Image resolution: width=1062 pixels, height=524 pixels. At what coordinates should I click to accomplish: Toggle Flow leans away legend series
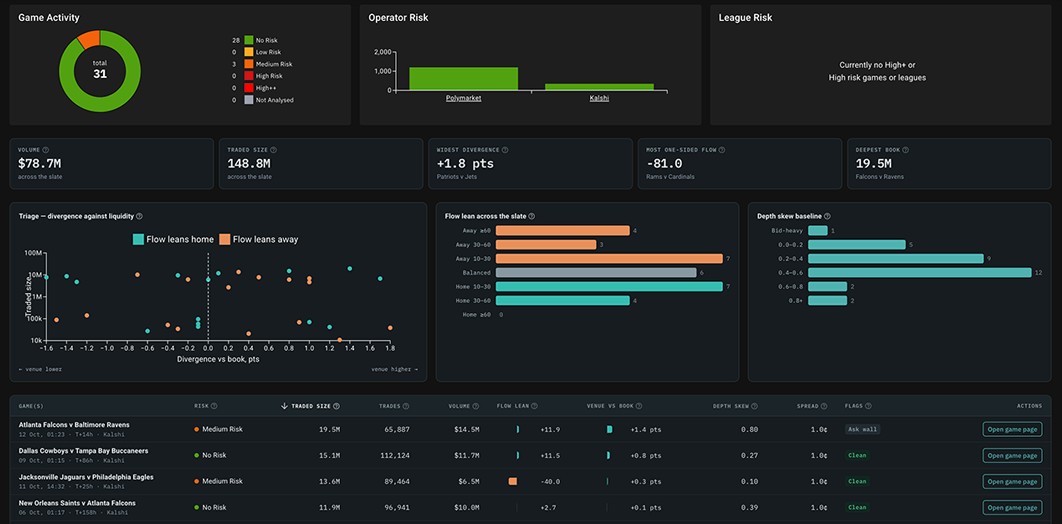coord(259,239)
